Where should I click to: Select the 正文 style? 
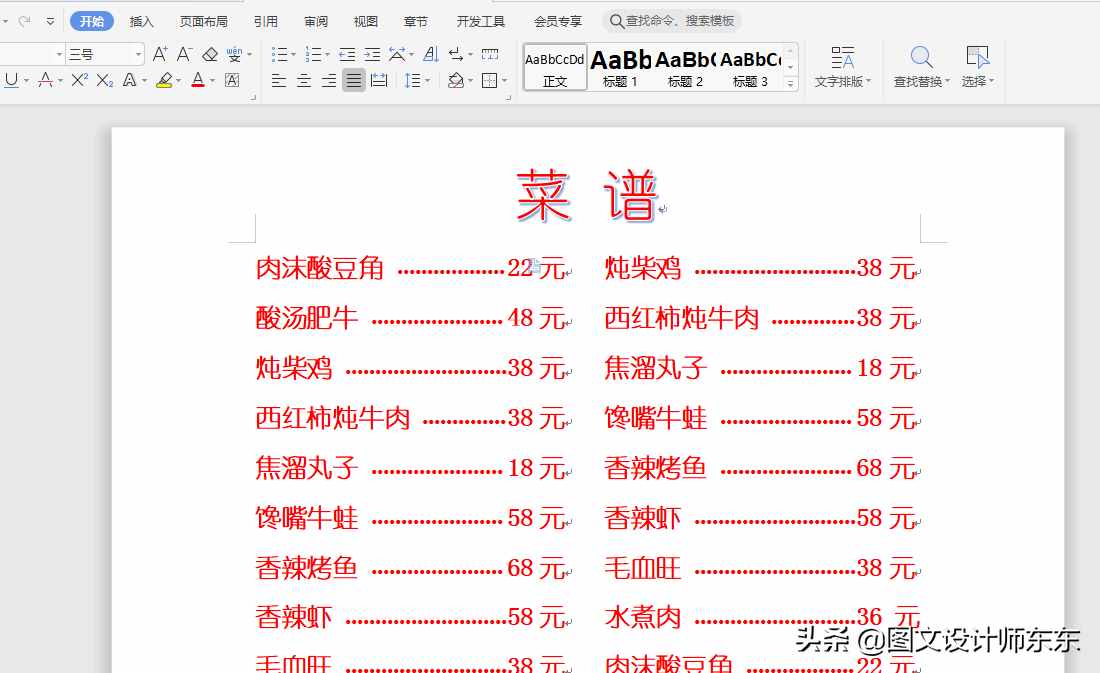554,68
